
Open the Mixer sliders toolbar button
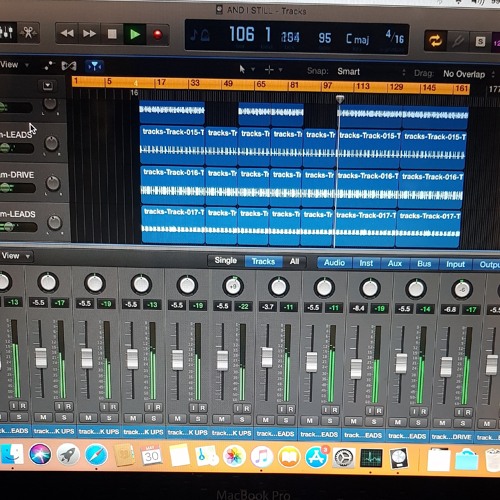pyautogui.click(x=7, y=32)
